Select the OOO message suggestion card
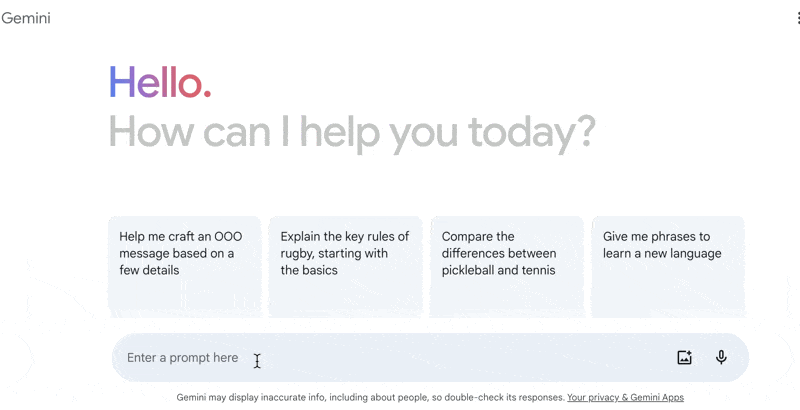 click(x=184, y=267)
